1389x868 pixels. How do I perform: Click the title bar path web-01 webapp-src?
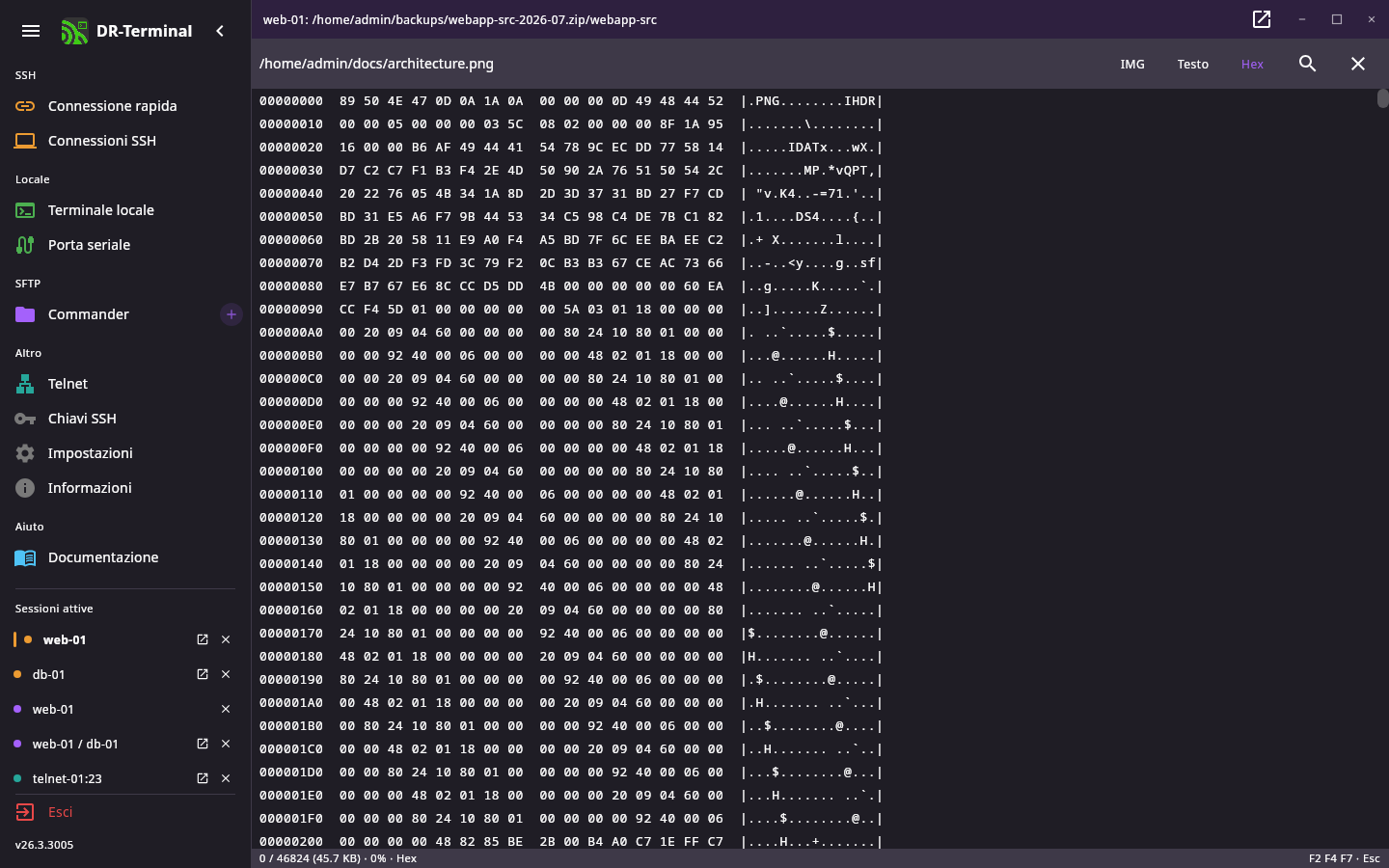(460, 19)
